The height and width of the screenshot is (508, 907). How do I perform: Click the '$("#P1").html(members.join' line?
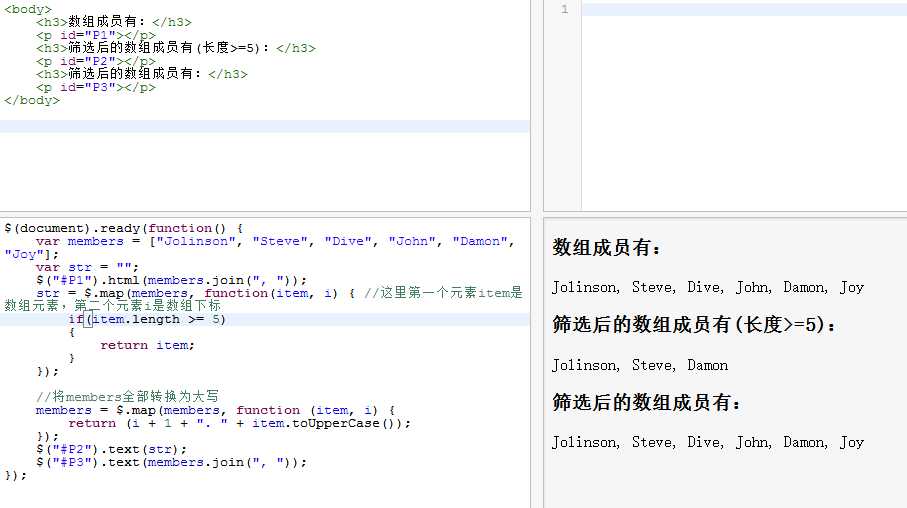[x=172, y=280]
